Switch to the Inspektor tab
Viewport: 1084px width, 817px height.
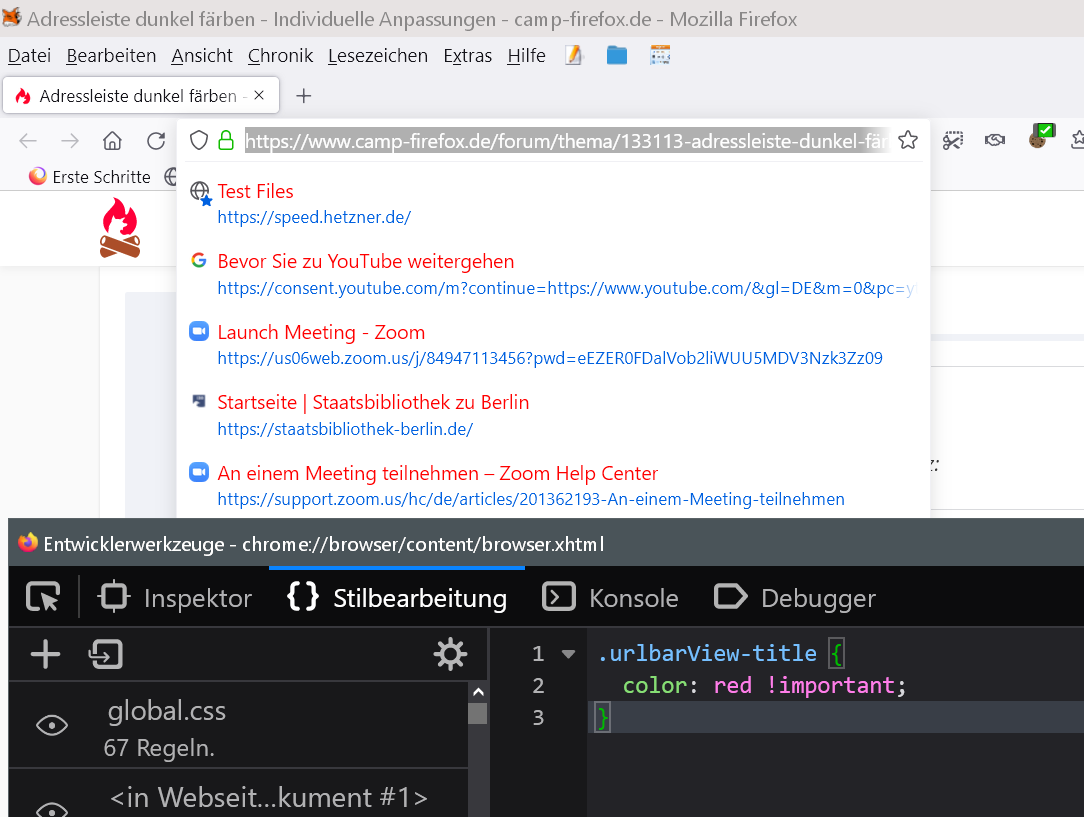tap(175, 598)
